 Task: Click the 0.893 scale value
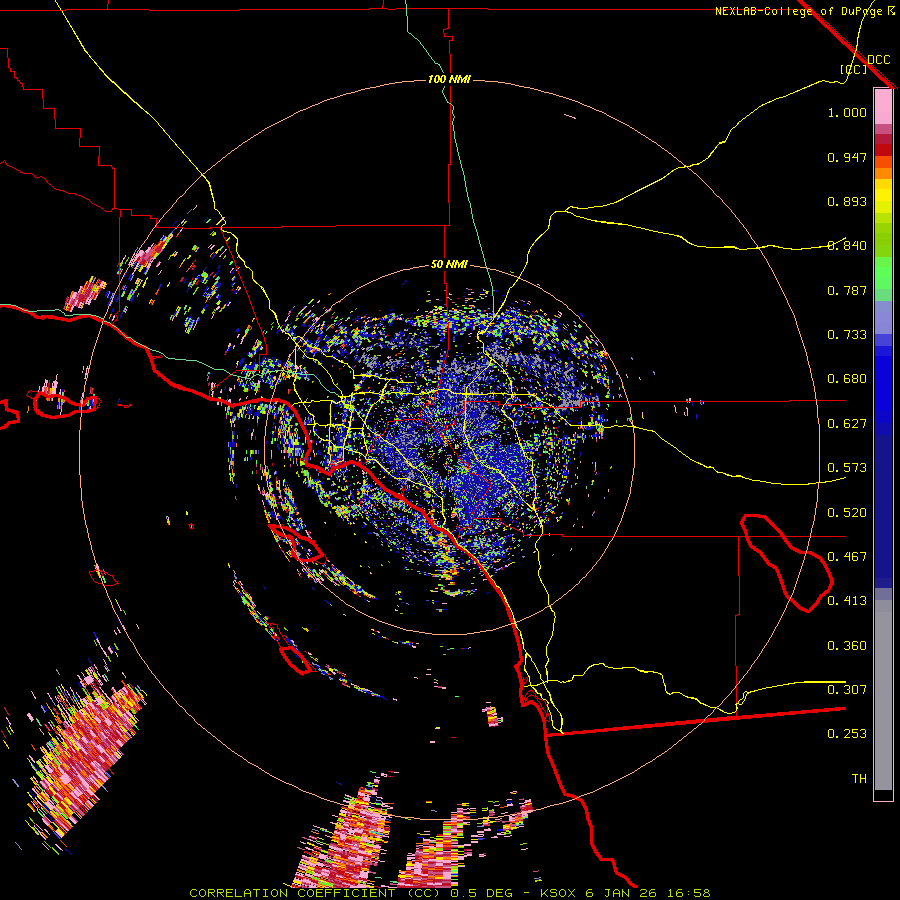pyautogui.click(x=847, y=201)
